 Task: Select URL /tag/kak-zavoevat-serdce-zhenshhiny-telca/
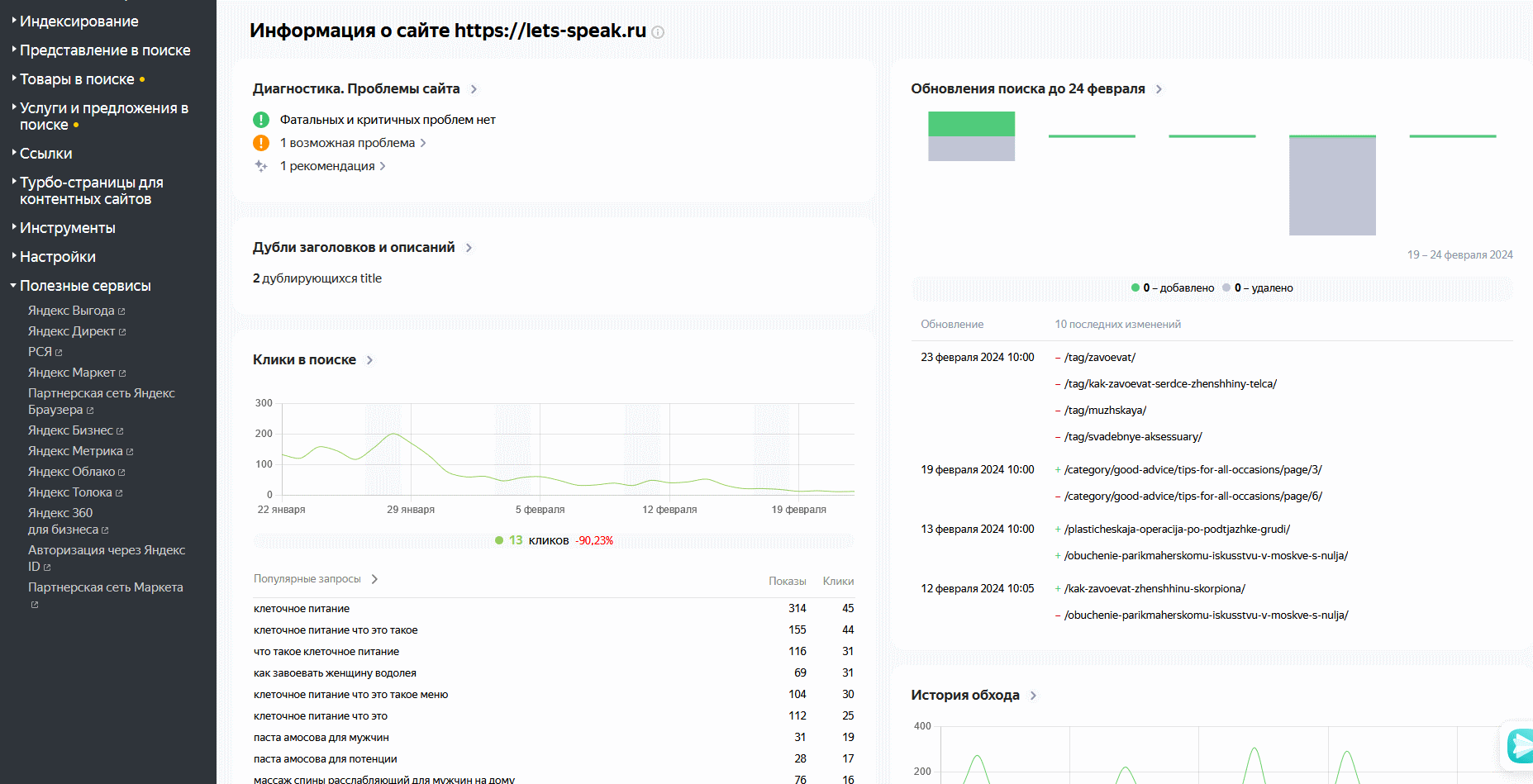[x=1170, y=384]
